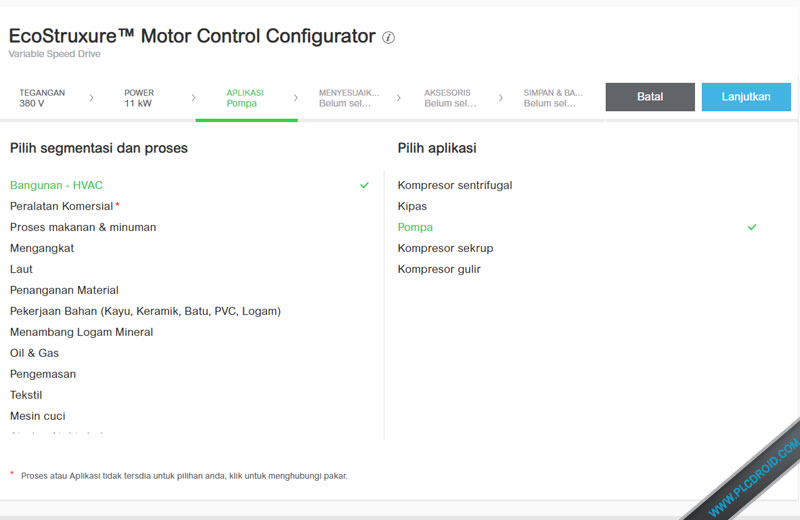The width and height of the screenshot is (800, 520).
Task: Click chevron arrow after TEGANGAN step
Action: click(91, 97)
